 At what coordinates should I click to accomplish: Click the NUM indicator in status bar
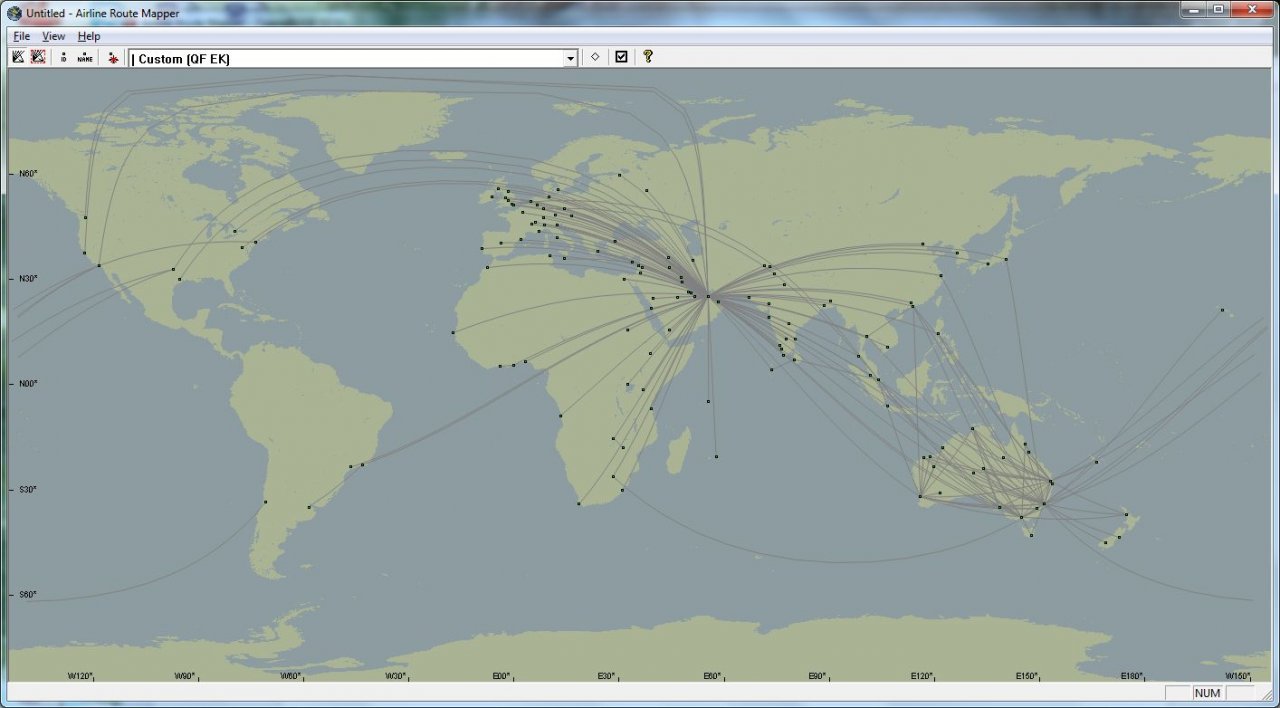1207,693
